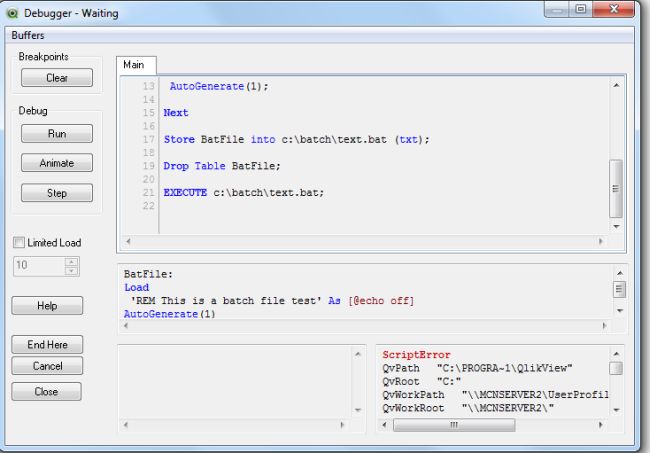This screenshot has width=650, height=453.
Task: Click the 'Drop Table BatFile;' line
Action: point(222,166)
